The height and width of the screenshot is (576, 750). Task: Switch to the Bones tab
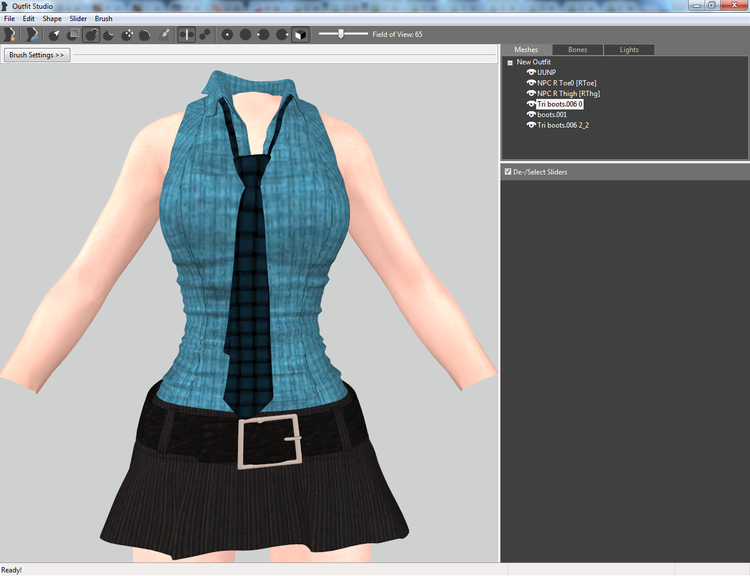[577, 50]
